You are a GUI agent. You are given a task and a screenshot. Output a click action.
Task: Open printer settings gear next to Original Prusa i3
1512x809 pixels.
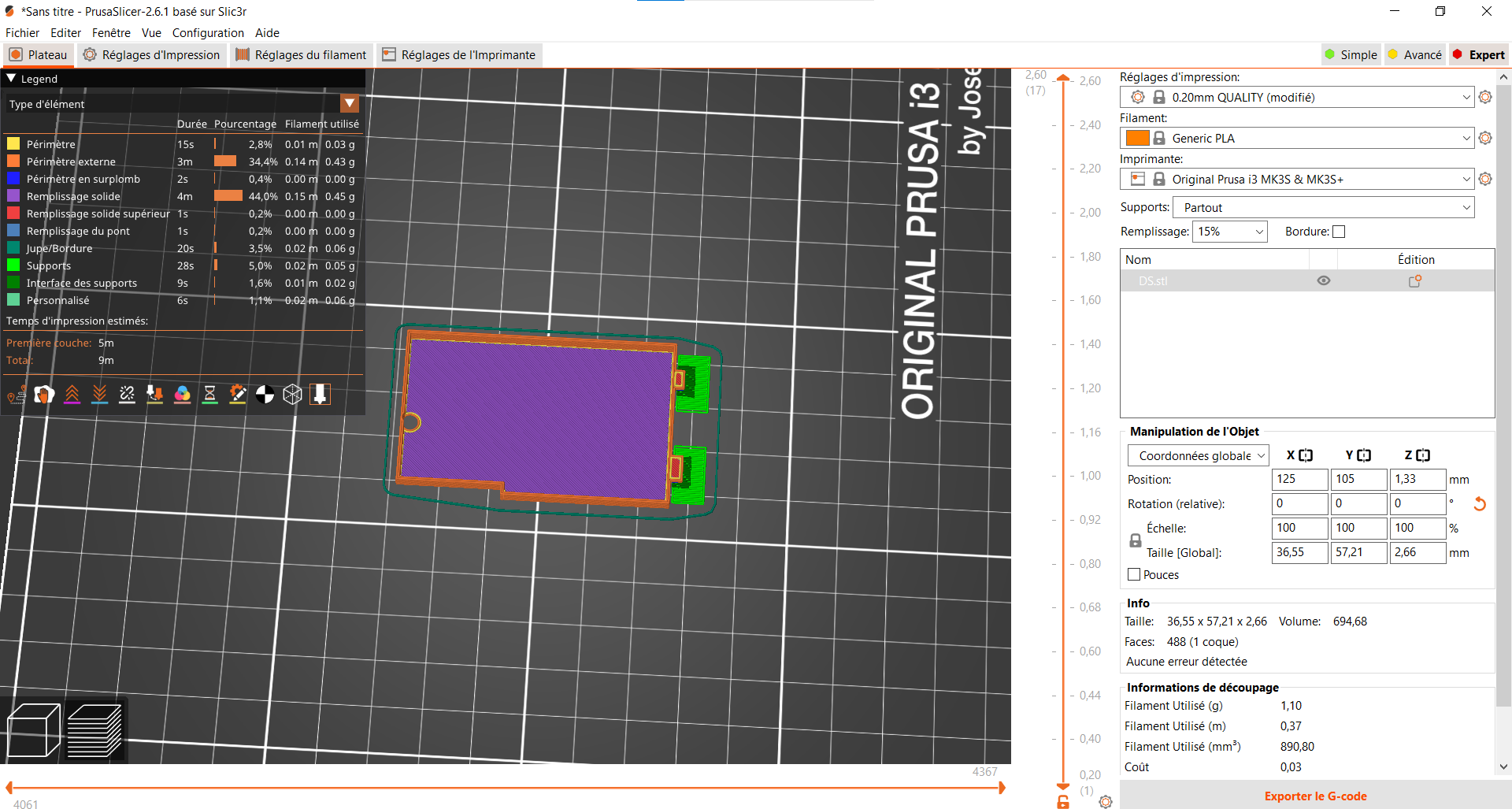pos(1485,179)
